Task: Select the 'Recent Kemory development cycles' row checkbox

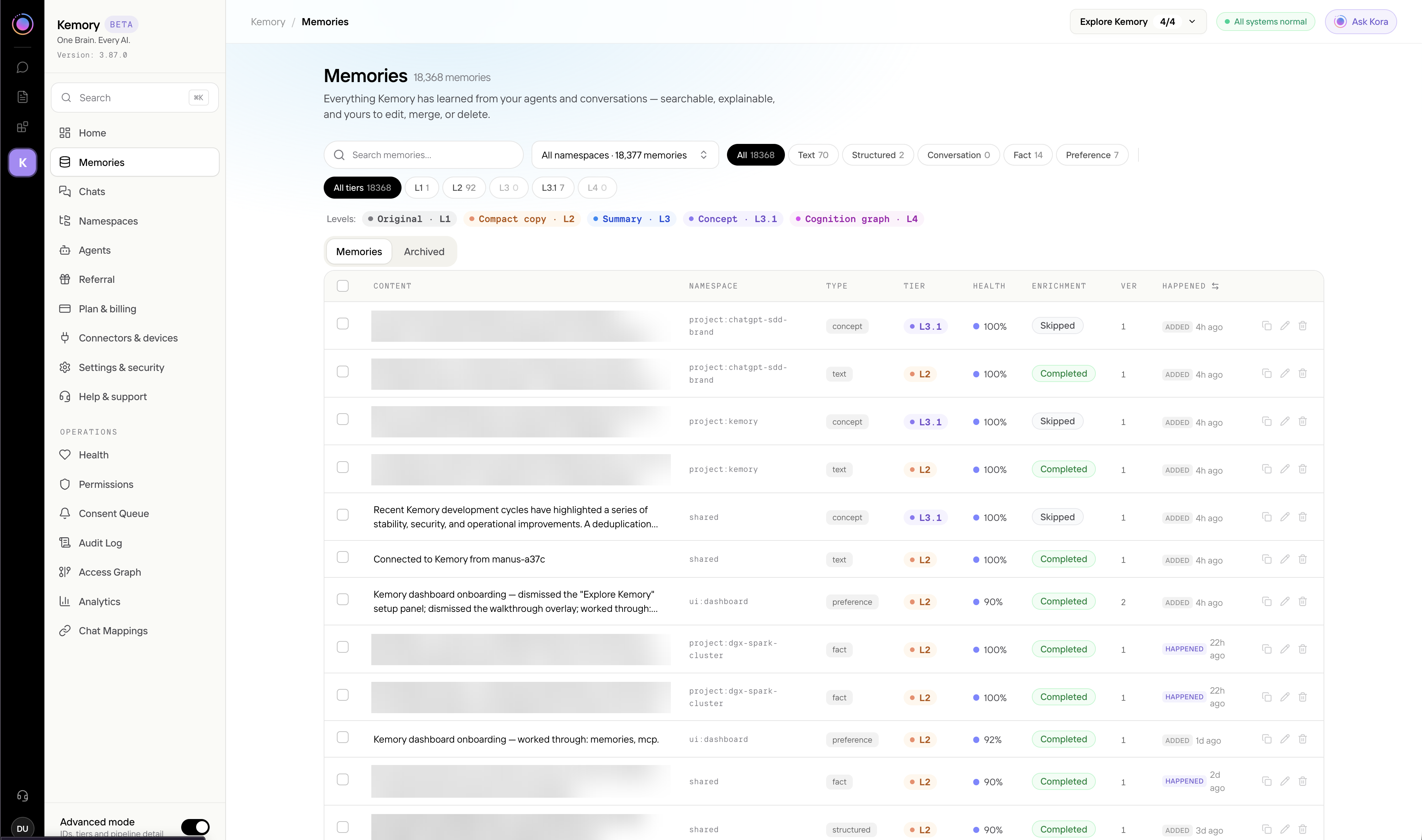Action: click(x=342, y=515)
